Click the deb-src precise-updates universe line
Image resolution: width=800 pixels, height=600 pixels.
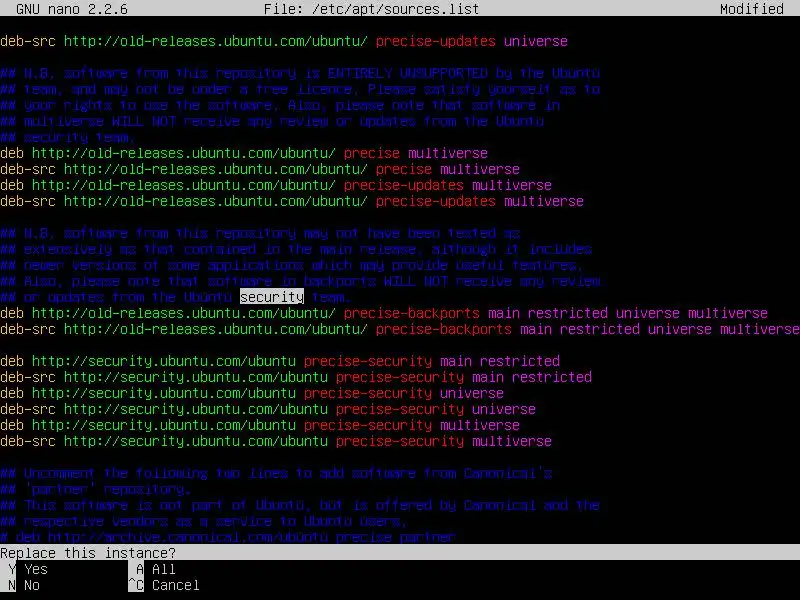284,41
